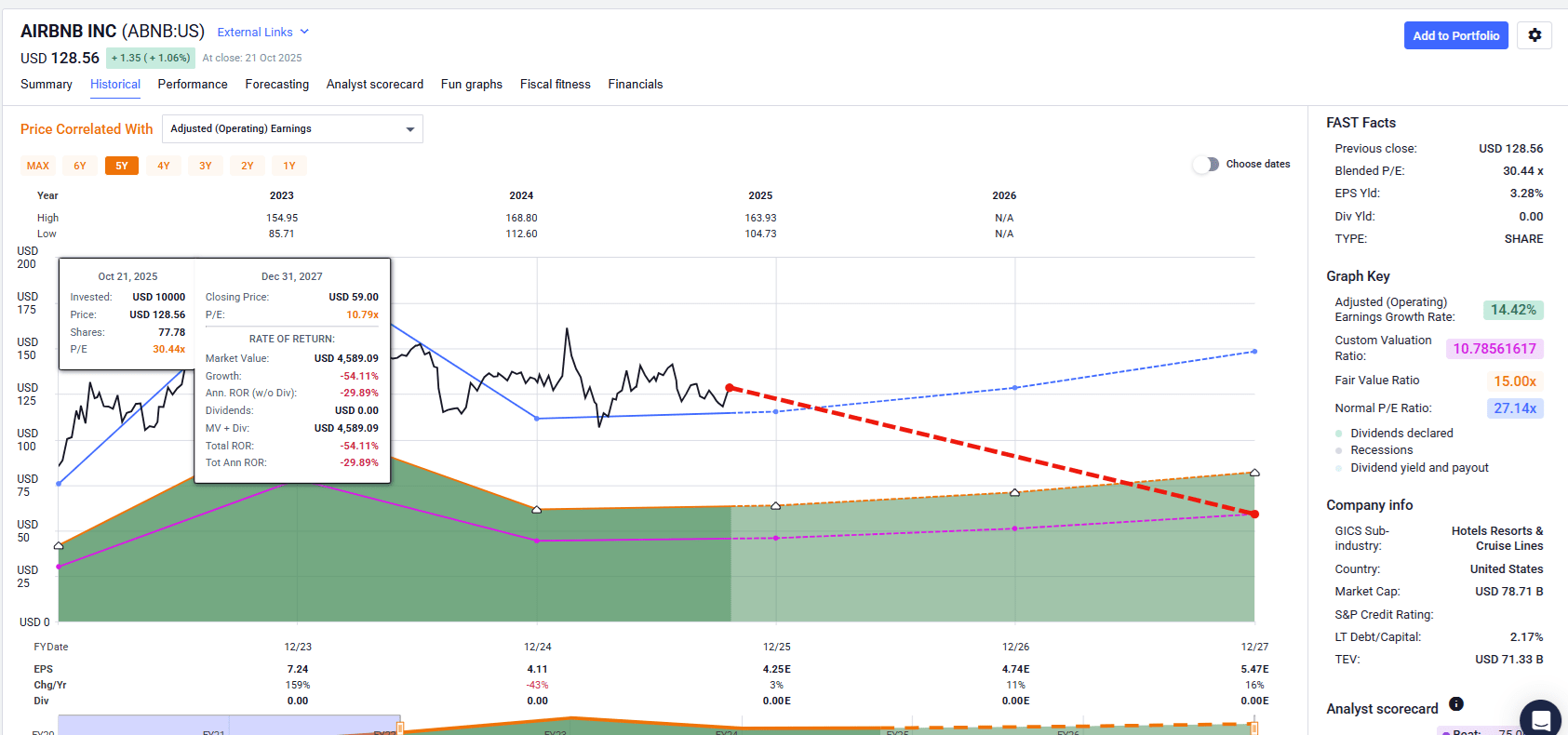
Task: Select the MAX time range
Action: tap(38, 166)
